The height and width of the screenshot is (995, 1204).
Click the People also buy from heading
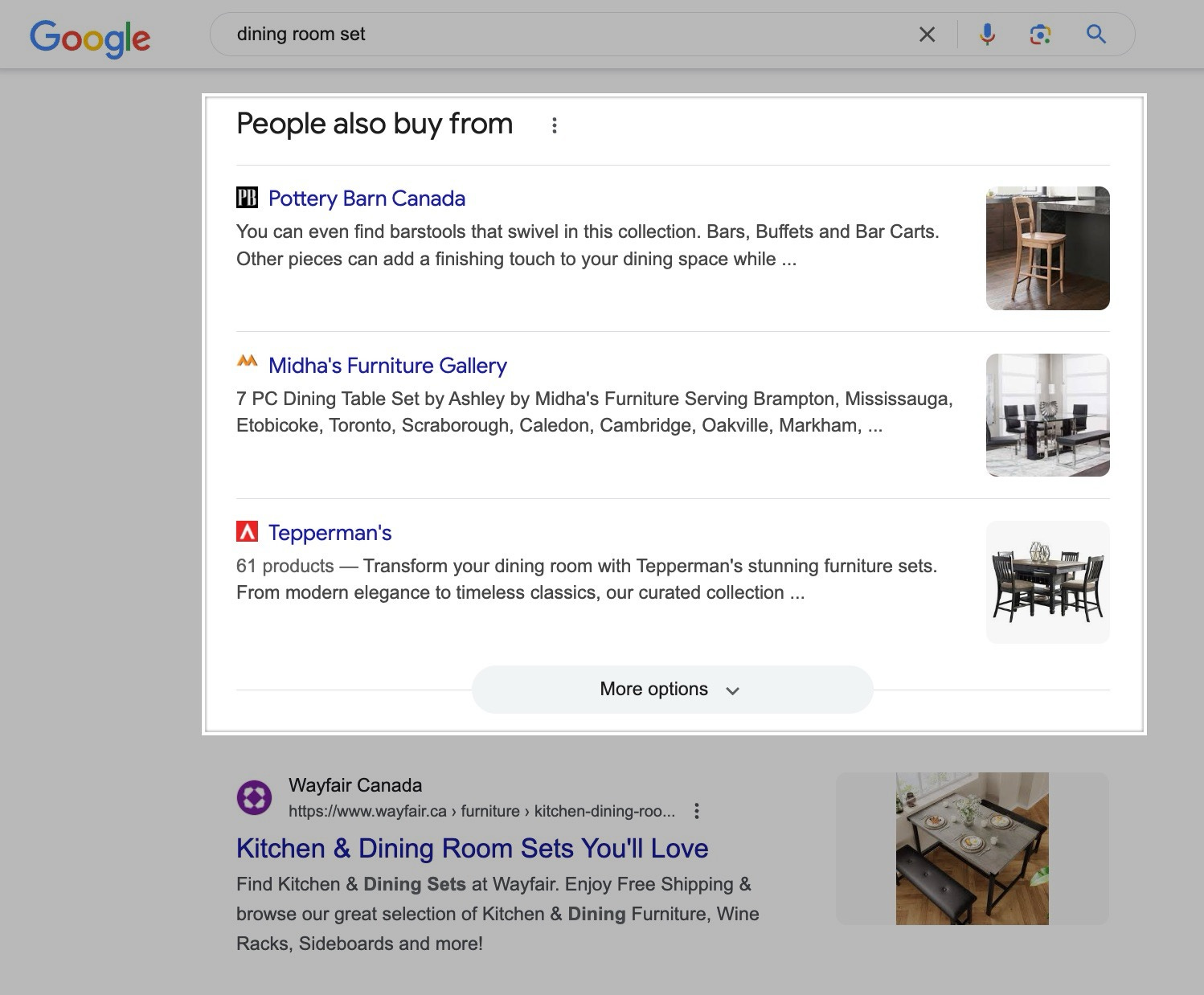[x=375, y=124]
